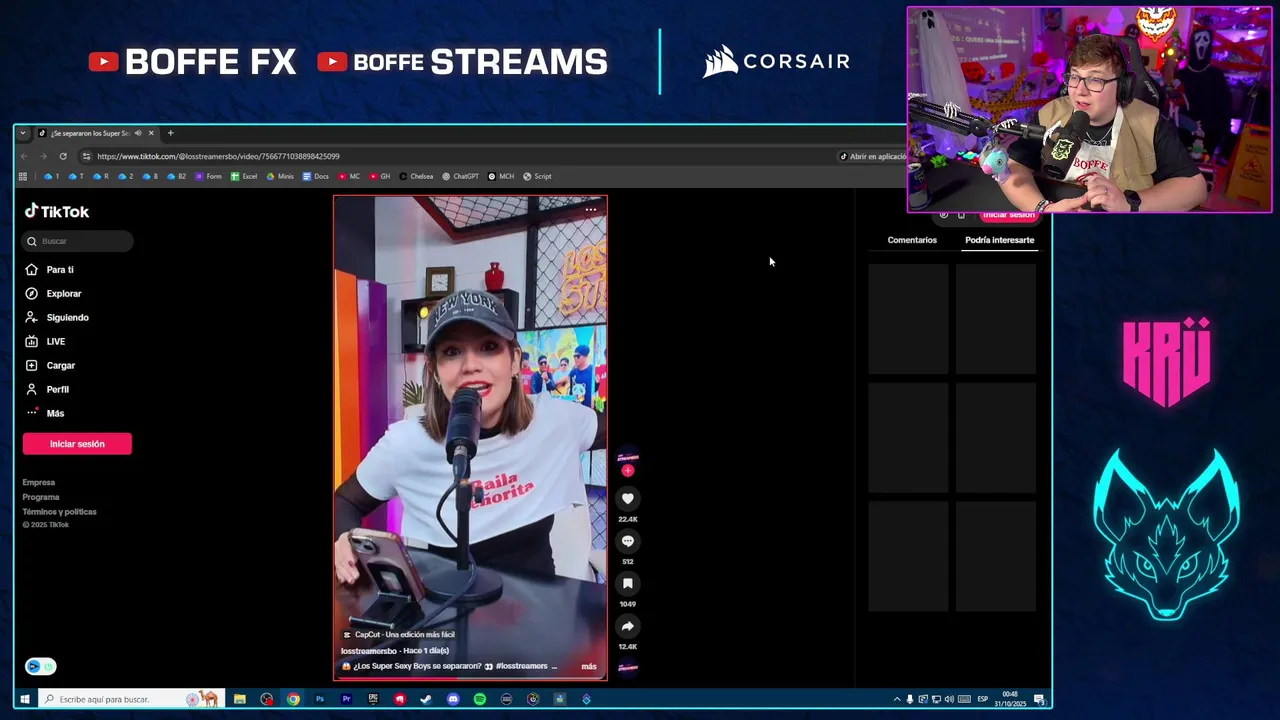Expand the description with más
Screen dimensions: 1280x720
(588, 666)
